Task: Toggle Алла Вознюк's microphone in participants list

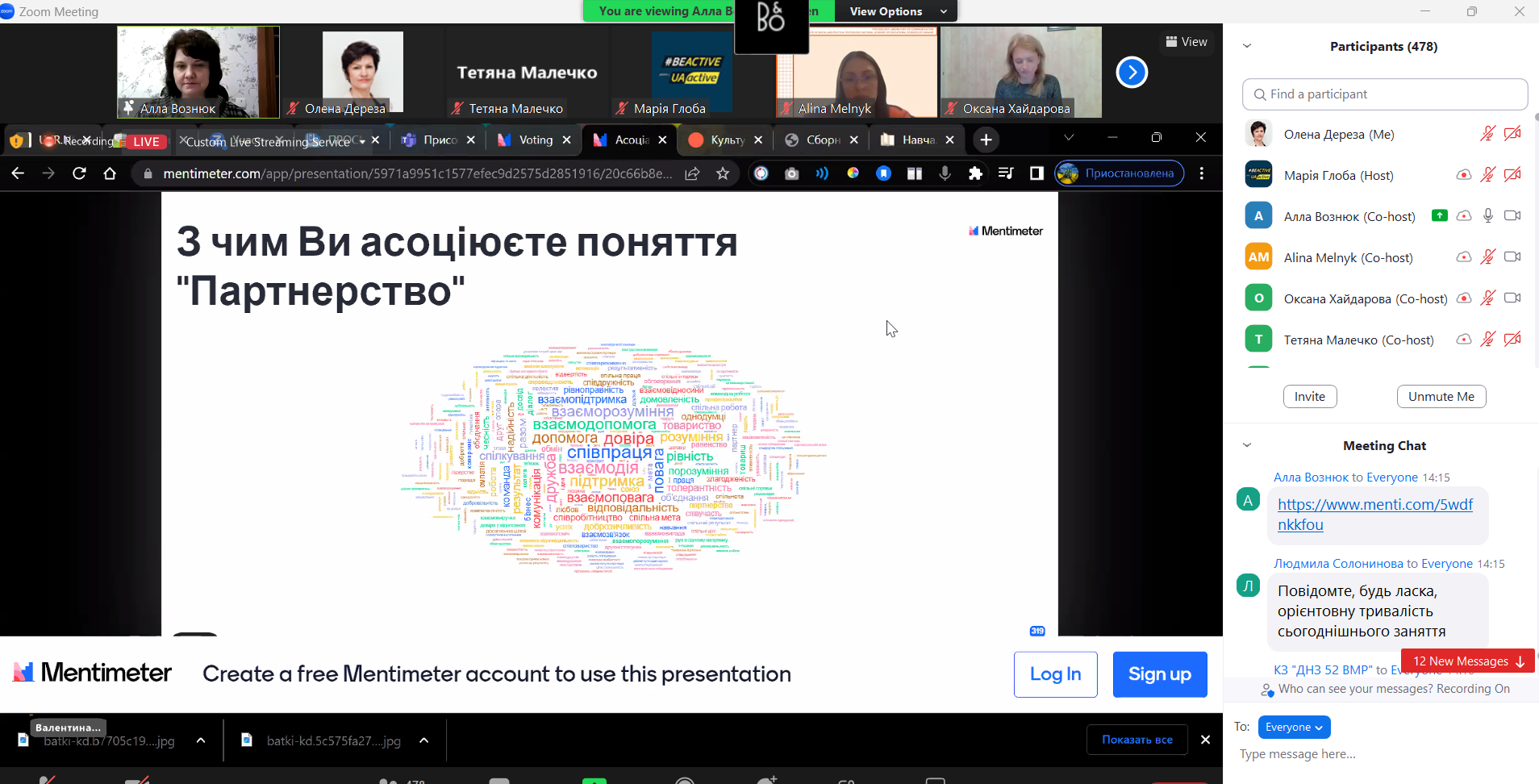Action: pos(1488,216)
